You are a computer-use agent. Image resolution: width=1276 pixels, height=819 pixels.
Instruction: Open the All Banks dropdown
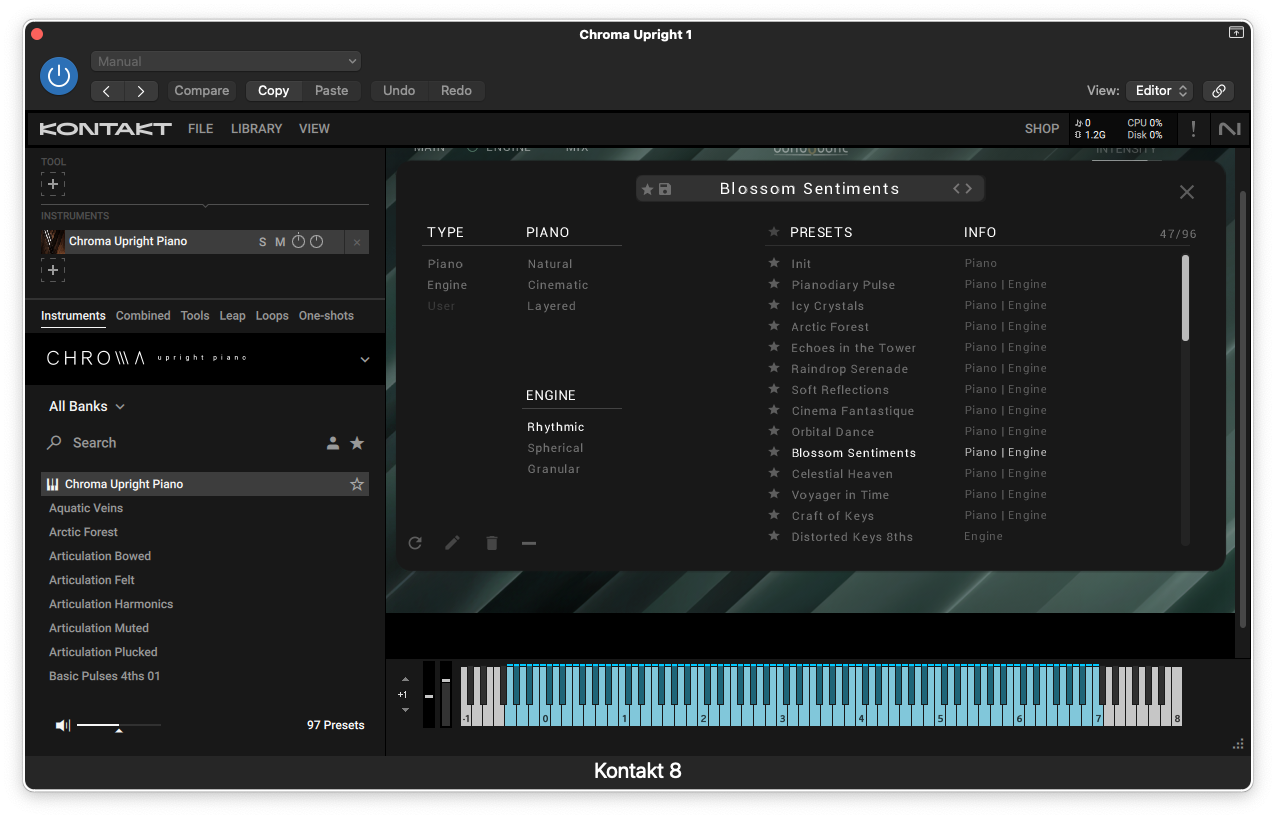tap(87, 406)
